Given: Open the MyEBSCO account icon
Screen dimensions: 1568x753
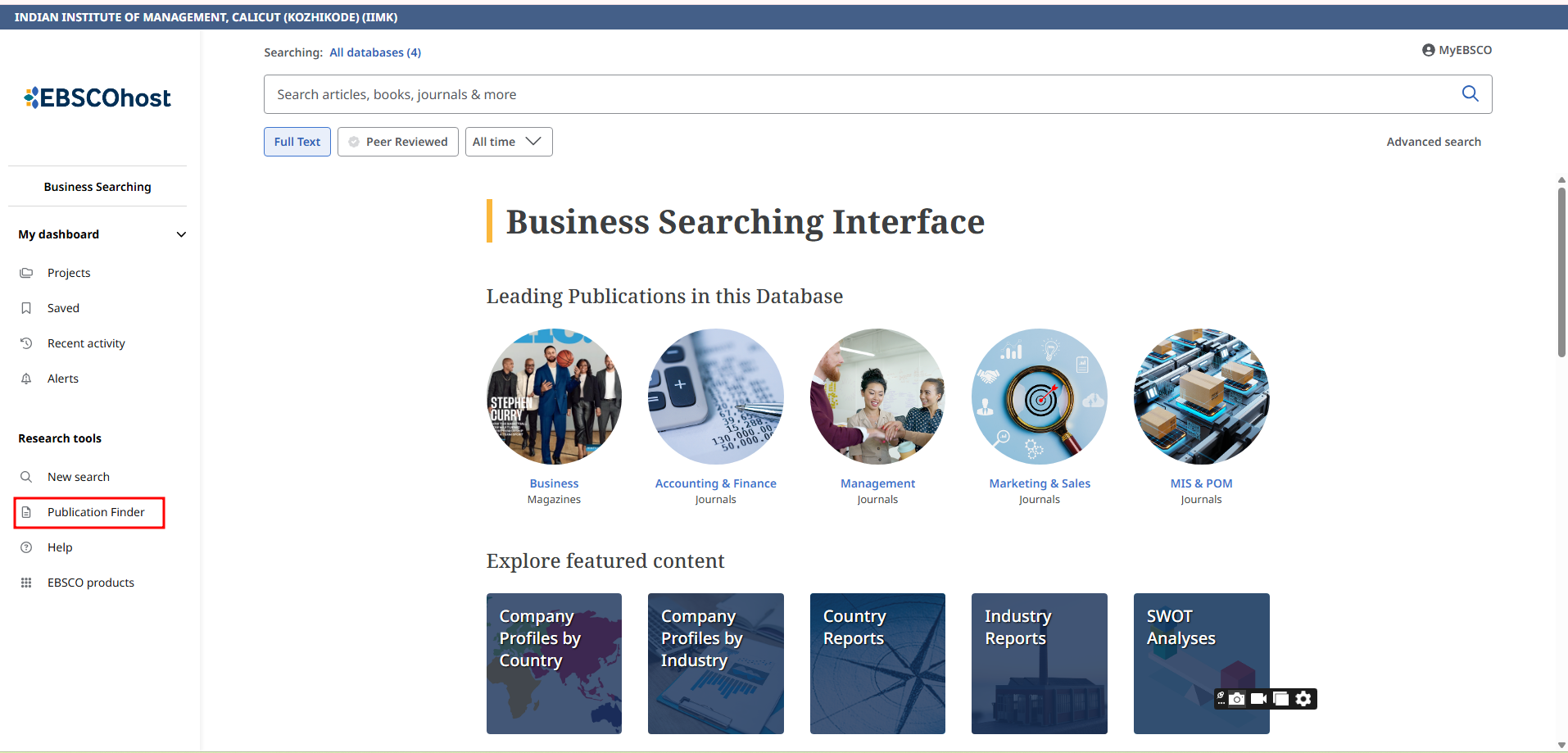Looking at the screenshot, I should (1428, 50).
